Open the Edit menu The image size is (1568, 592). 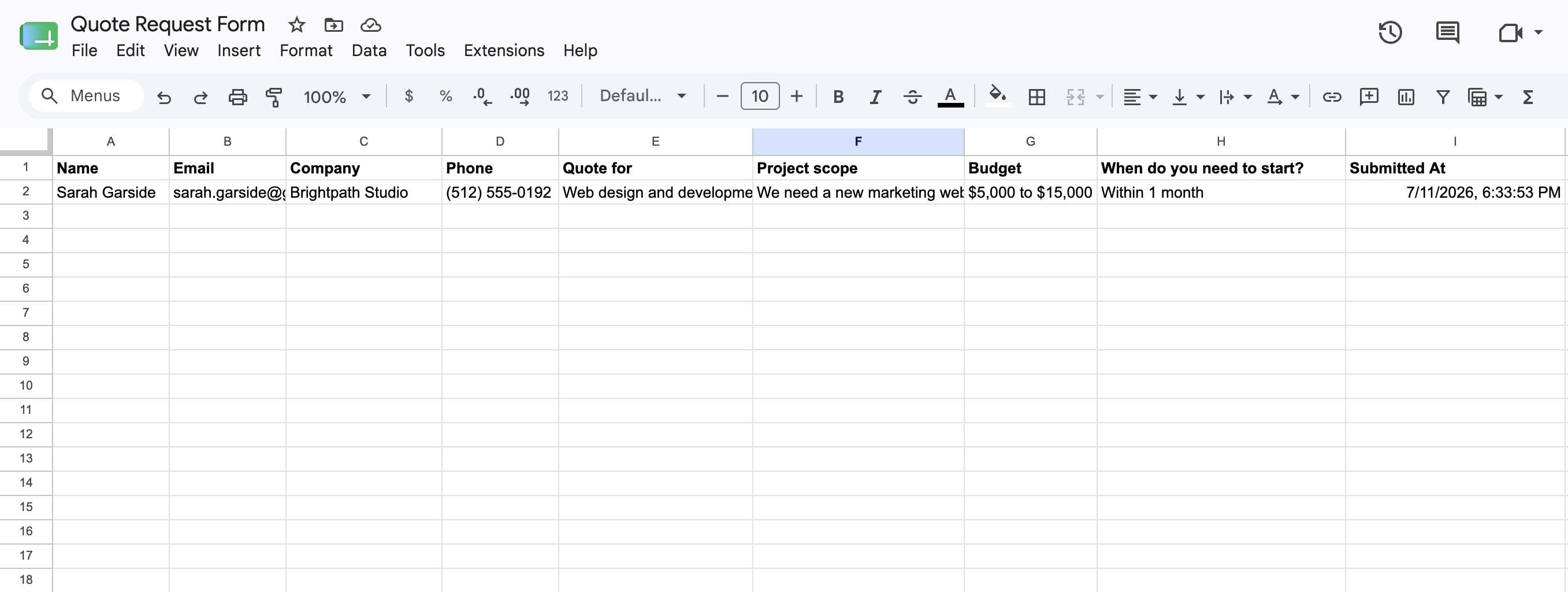(130, 50)
